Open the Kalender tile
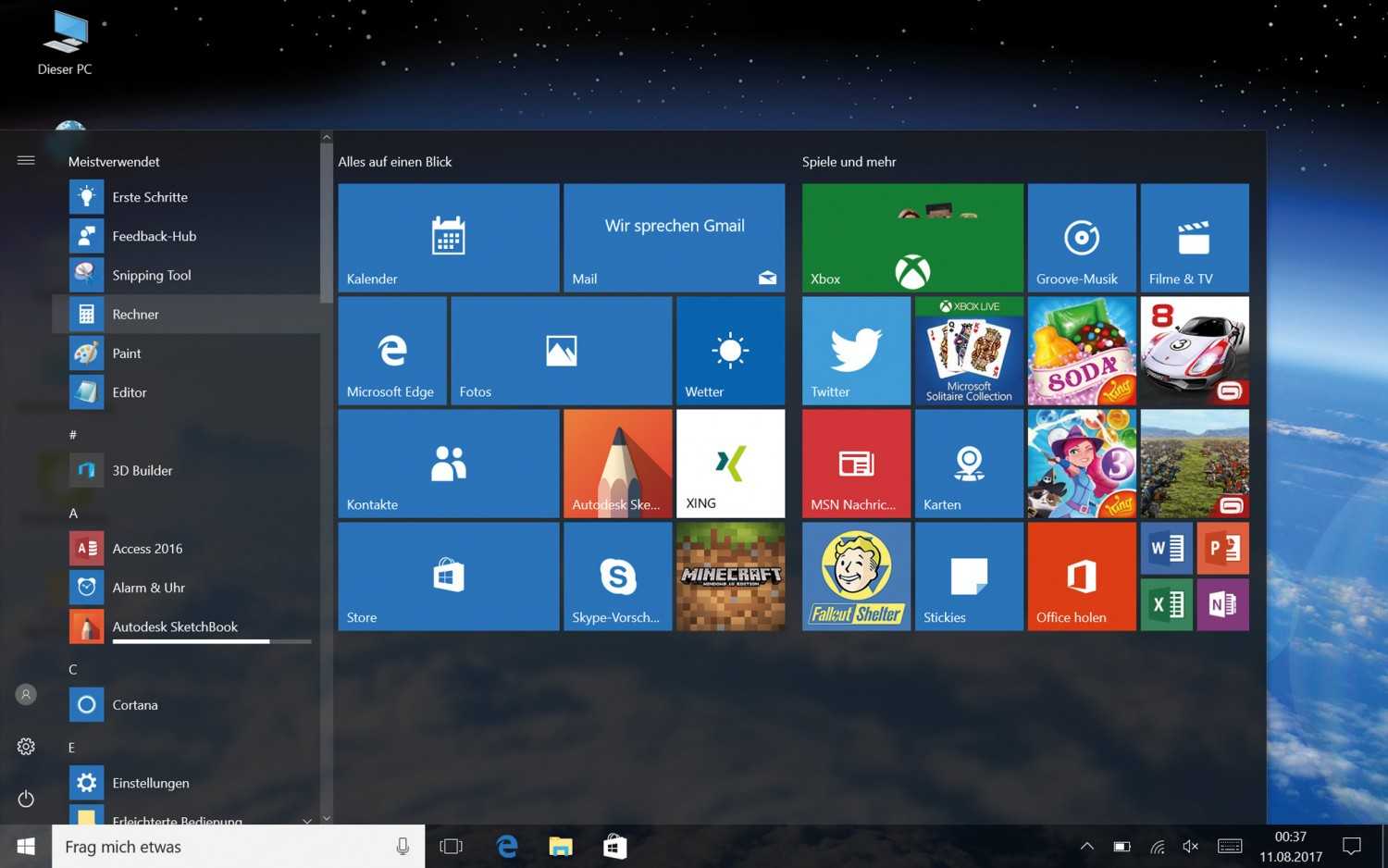Viewport: 1388px width, 868px height. tap(449, 238)
